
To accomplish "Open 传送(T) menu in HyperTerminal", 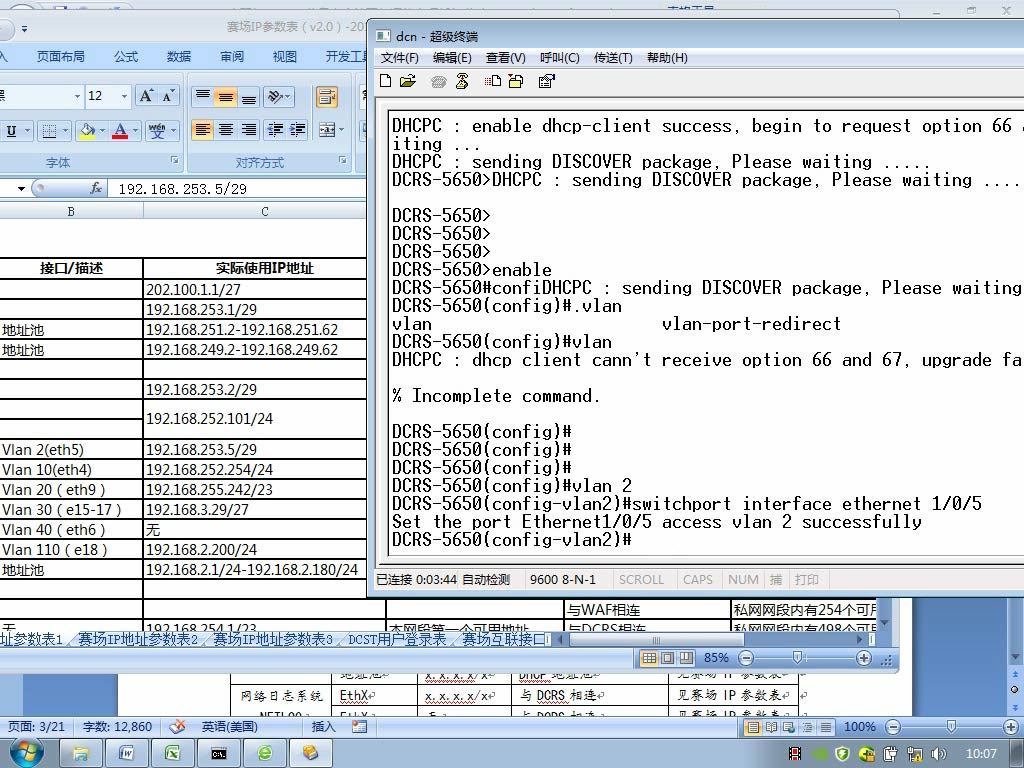I will (x=613, y=57).
